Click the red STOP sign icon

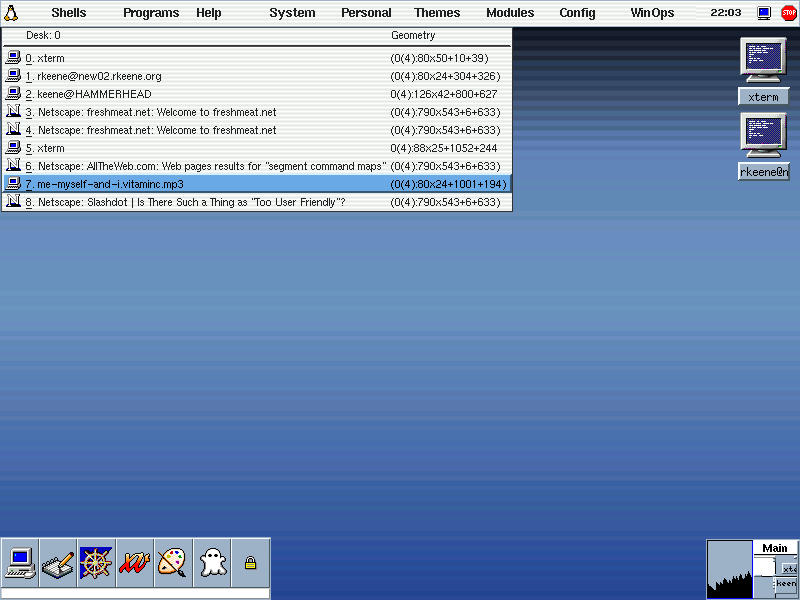[x=788, y=13]
